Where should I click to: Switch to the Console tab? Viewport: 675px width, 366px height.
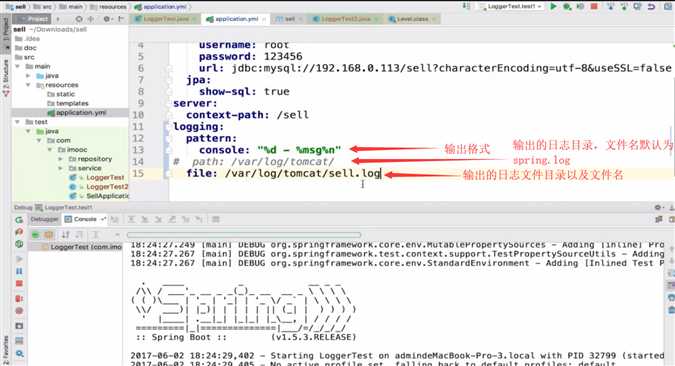(84, 219)
